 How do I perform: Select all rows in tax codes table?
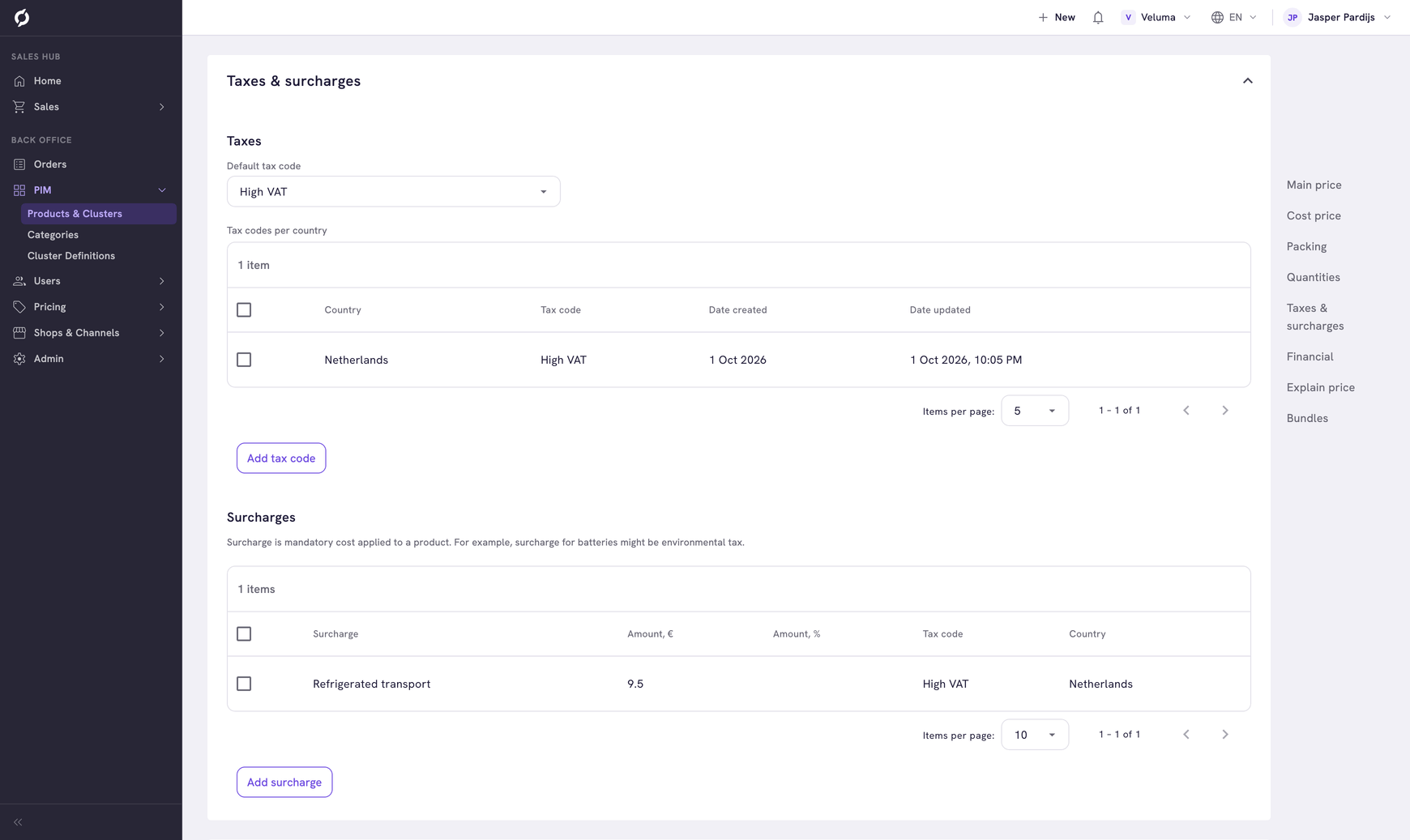(x=244, y=310)
